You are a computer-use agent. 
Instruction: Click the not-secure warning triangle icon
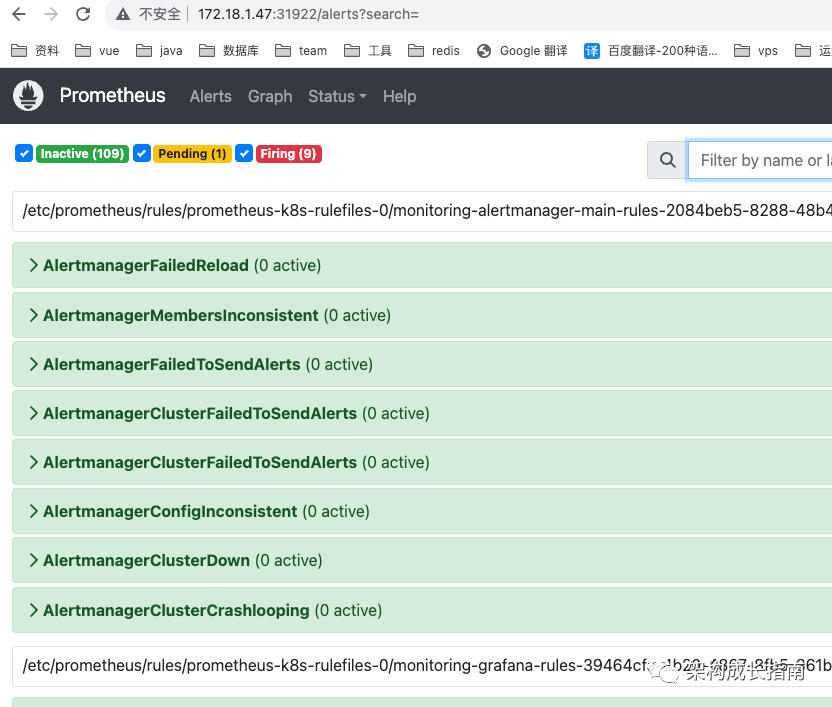tap(123, 14)
